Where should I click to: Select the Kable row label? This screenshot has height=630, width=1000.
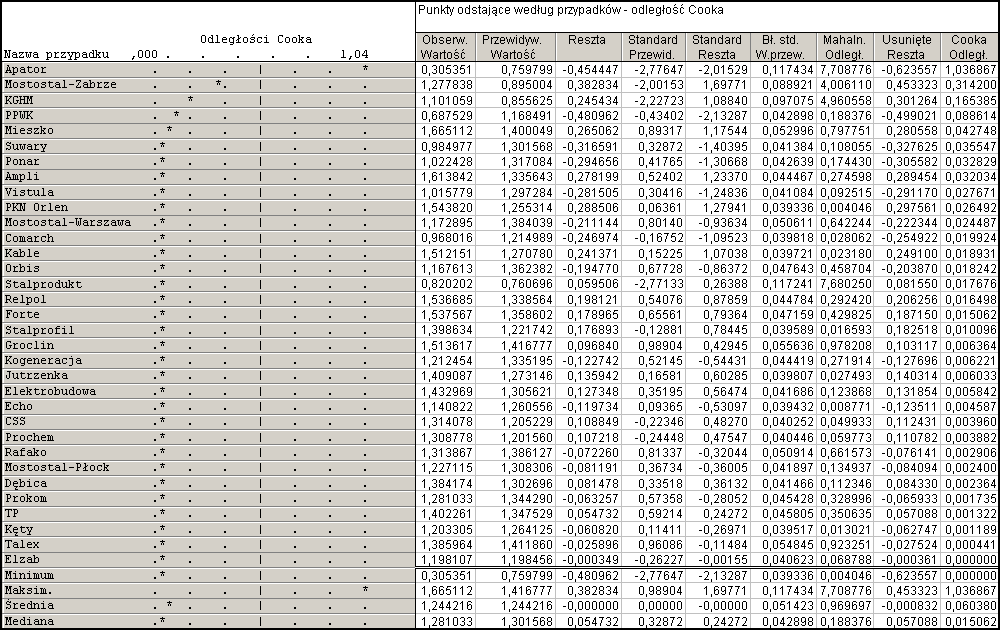22,253
